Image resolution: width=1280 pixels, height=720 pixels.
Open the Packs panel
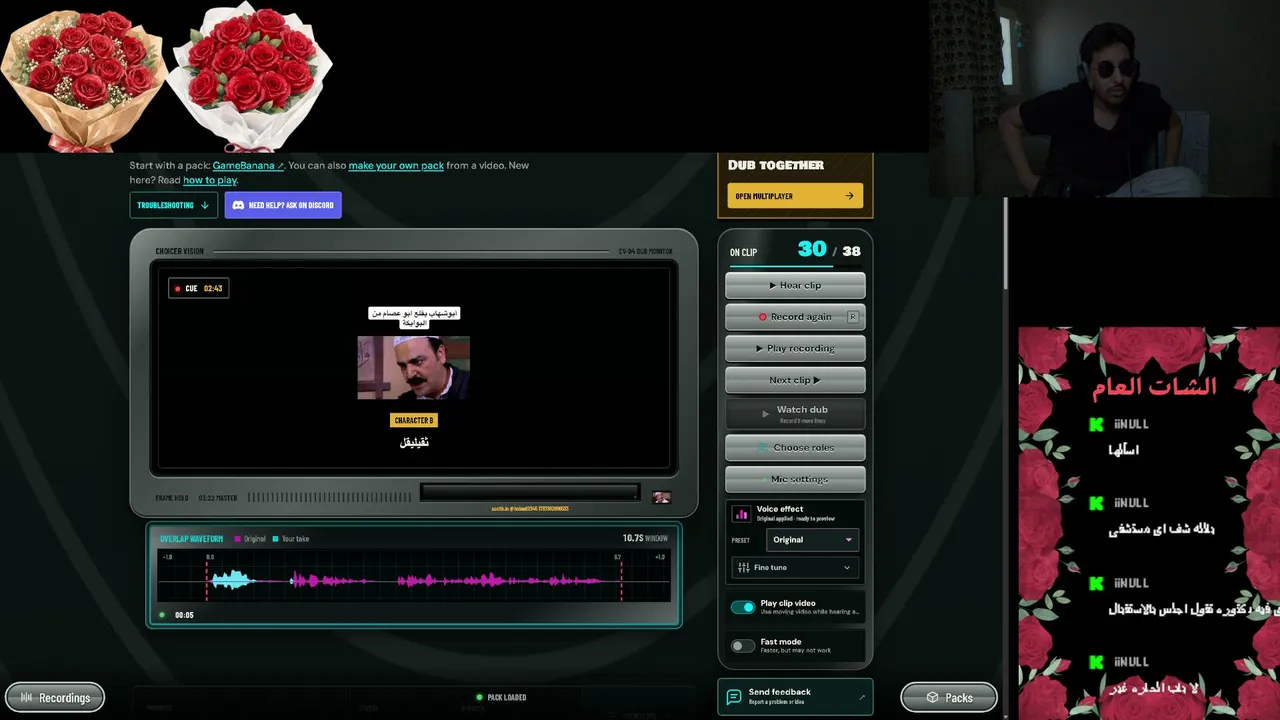tap(948, 698)
